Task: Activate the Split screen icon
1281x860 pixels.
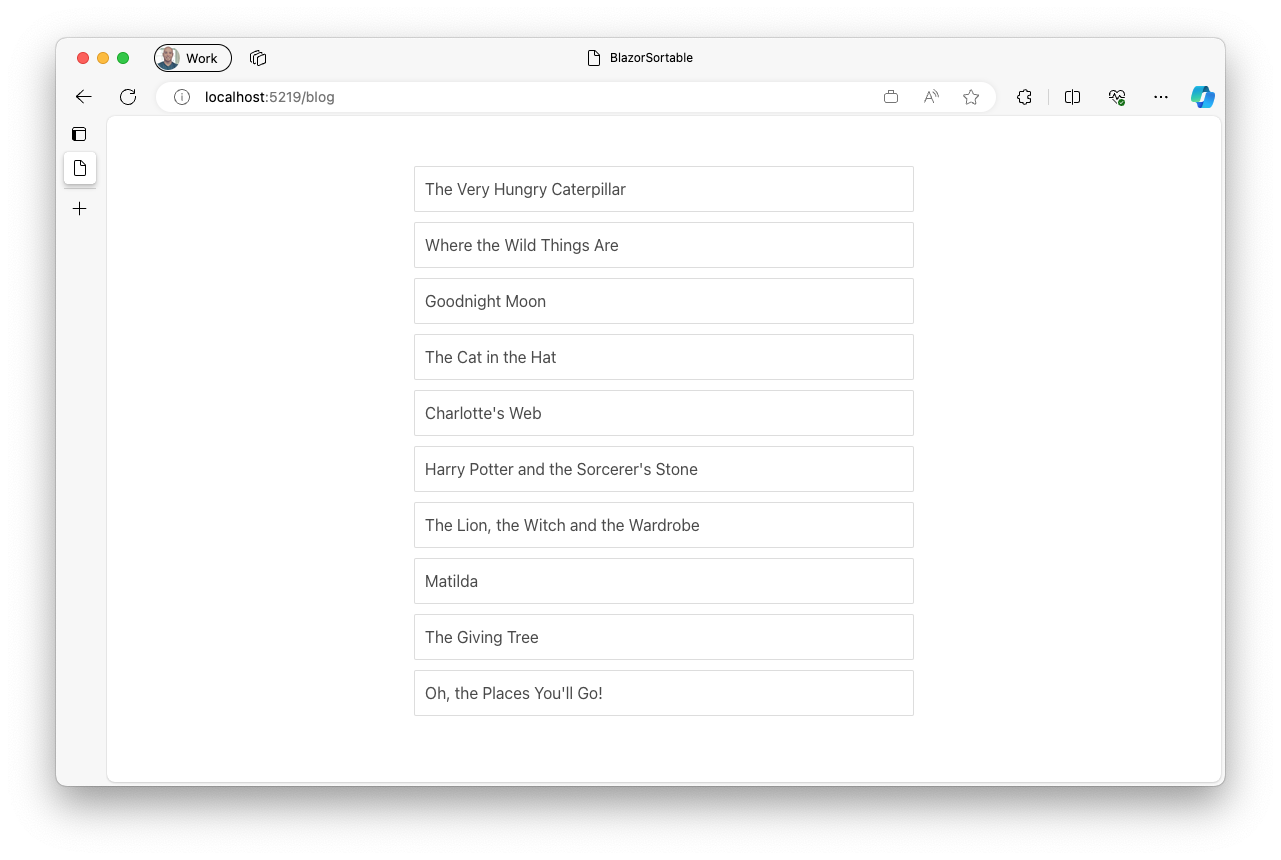Action: pyautogui.click(x=1072, y=97)
